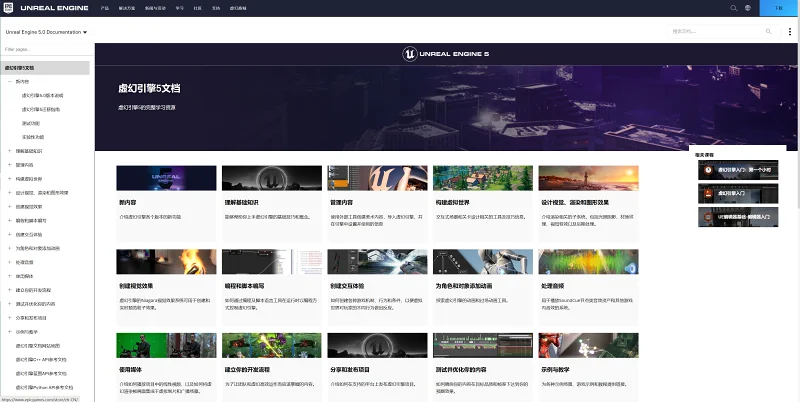The height and width of the screenshot is (402, 800).
Task: Expand 管理内容 in sidebar tree
Action: click(x=10, y=165)
